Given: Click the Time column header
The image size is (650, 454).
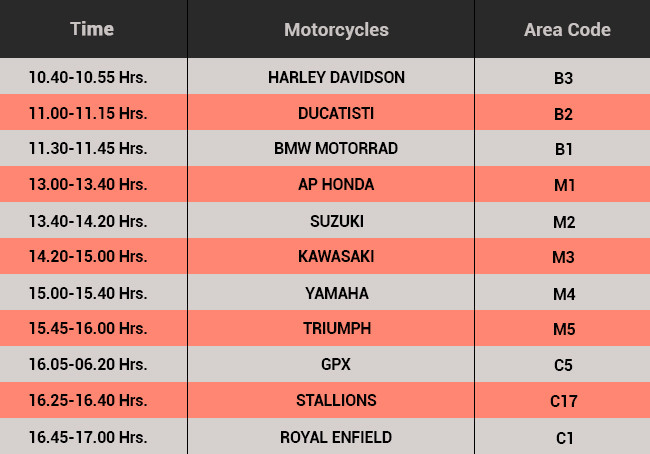Looking at the screenshot, I should pos(92,29).
